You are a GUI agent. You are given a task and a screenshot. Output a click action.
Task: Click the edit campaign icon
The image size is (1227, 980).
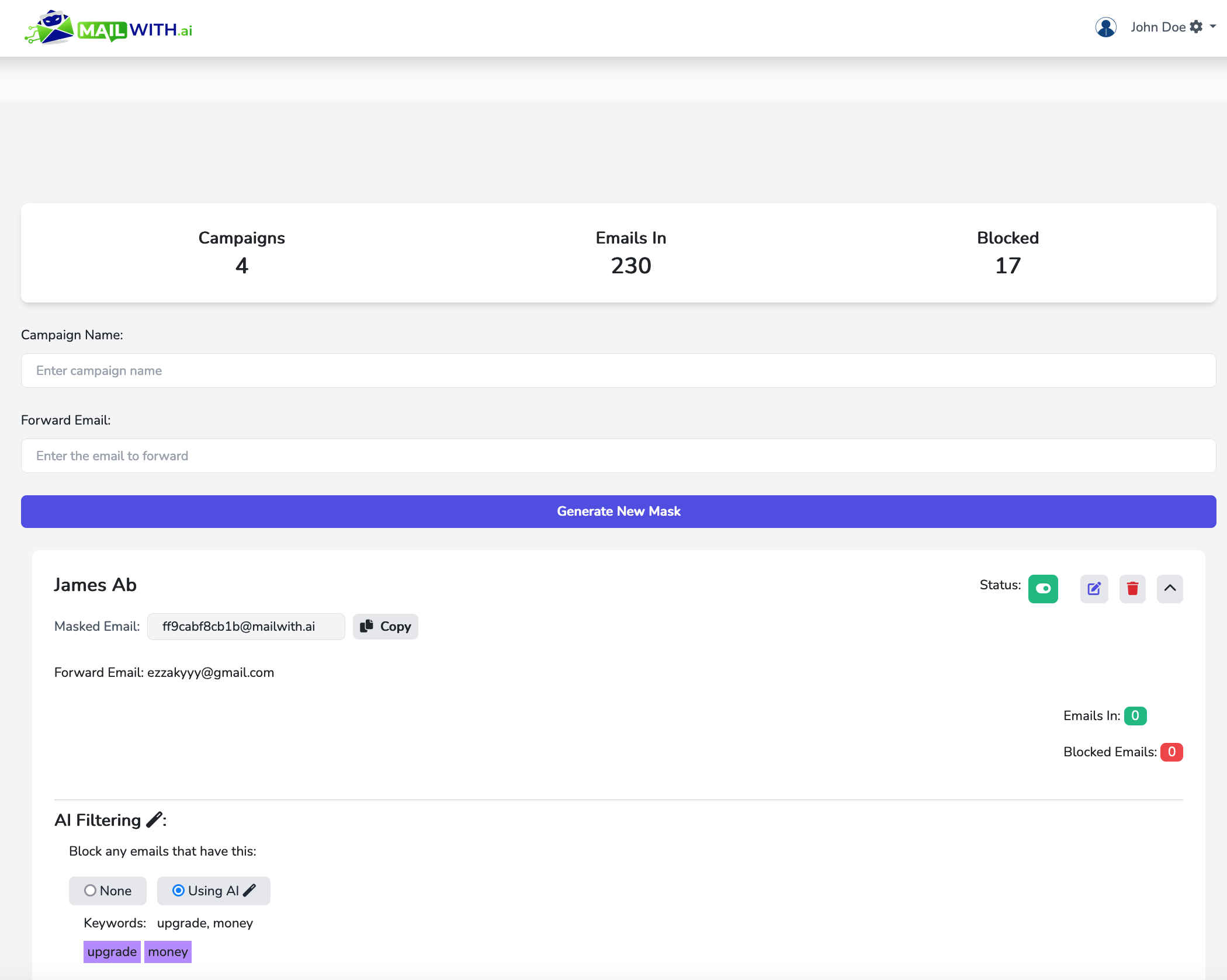[1094, 589]
